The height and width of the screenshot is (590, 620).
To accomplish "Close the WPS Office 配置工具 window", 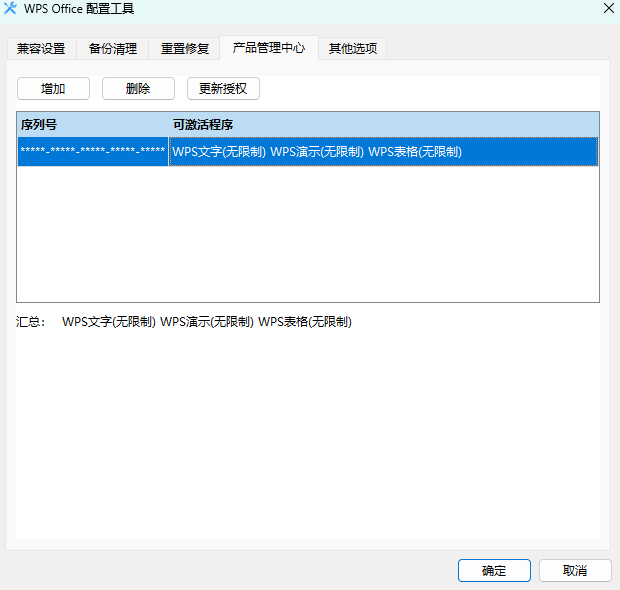I will (609, 8).
